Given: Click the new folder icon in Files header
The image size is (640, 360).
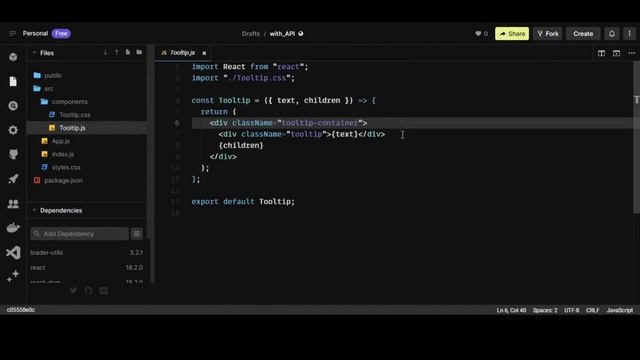Looking at the screenshot, I should [139, 52].
